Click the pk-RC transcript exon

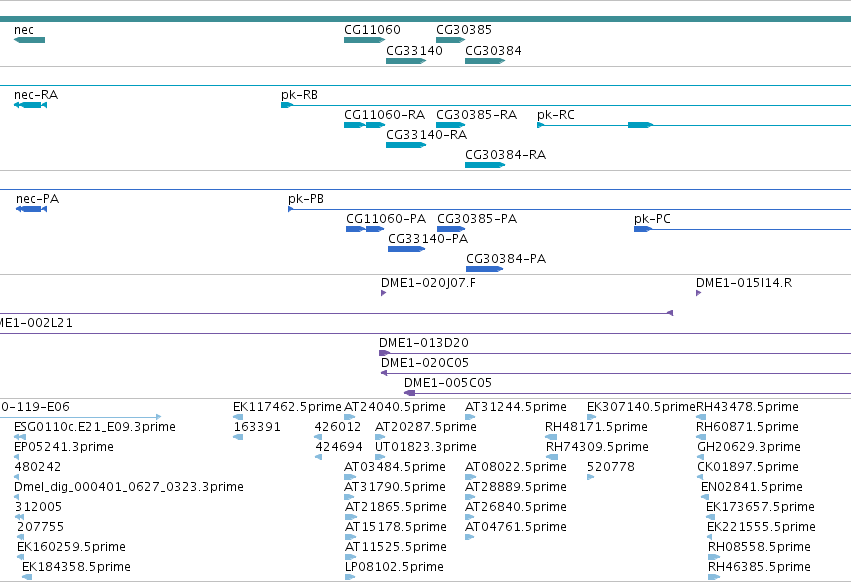click(640, 125)
